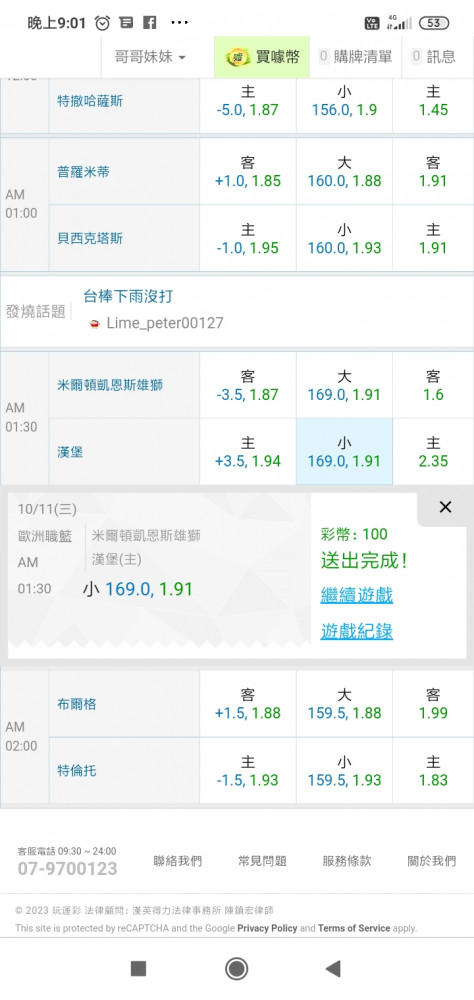Tap the Android back navigation icon

pyautogui.click(x=333, y=969)
